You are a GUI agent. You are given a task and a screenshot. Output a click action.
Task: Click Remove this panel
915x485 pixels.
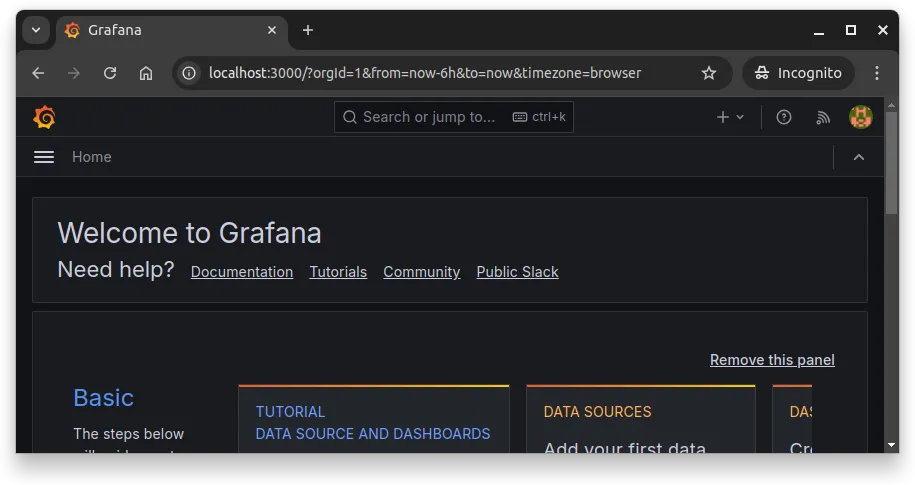772,360
